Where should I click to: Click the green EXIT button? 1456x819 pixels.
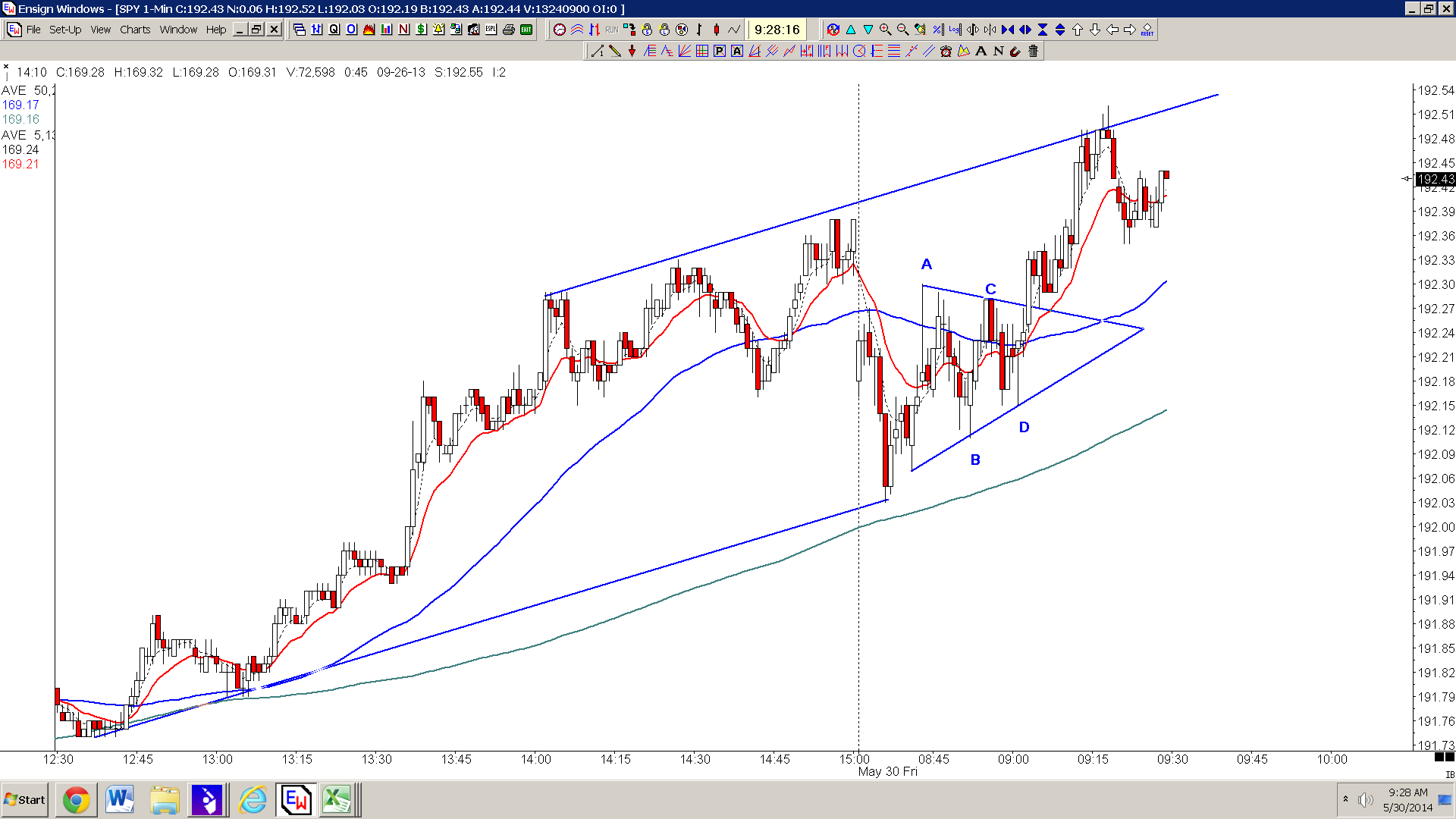pos(526,30)
